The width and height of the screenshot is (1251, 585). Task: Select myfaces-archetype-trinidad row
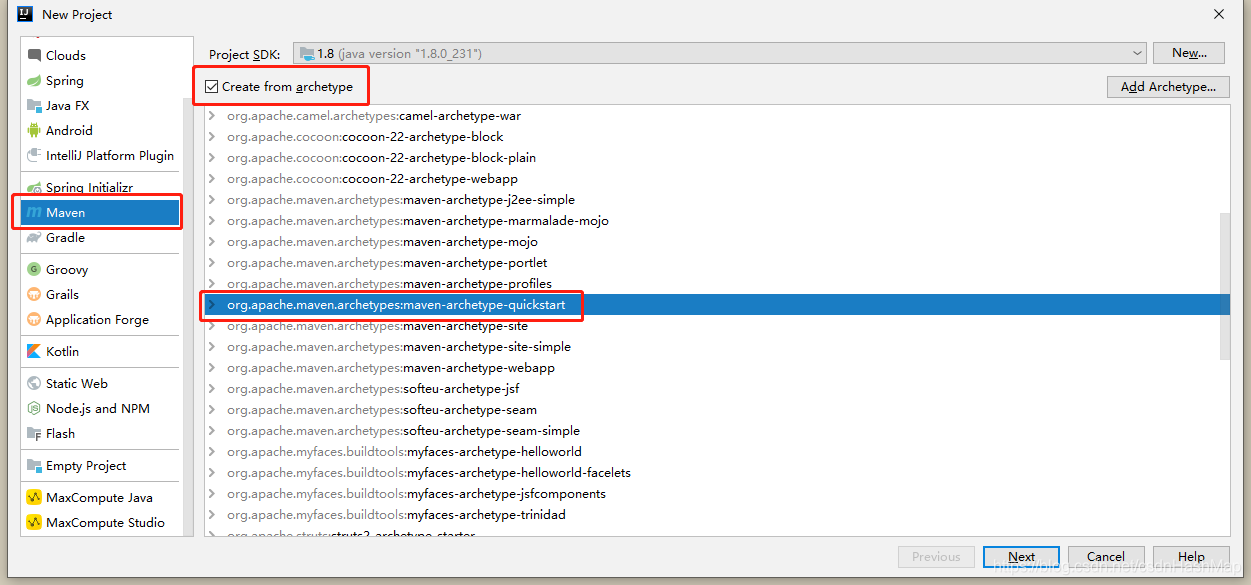pos(712,515)
